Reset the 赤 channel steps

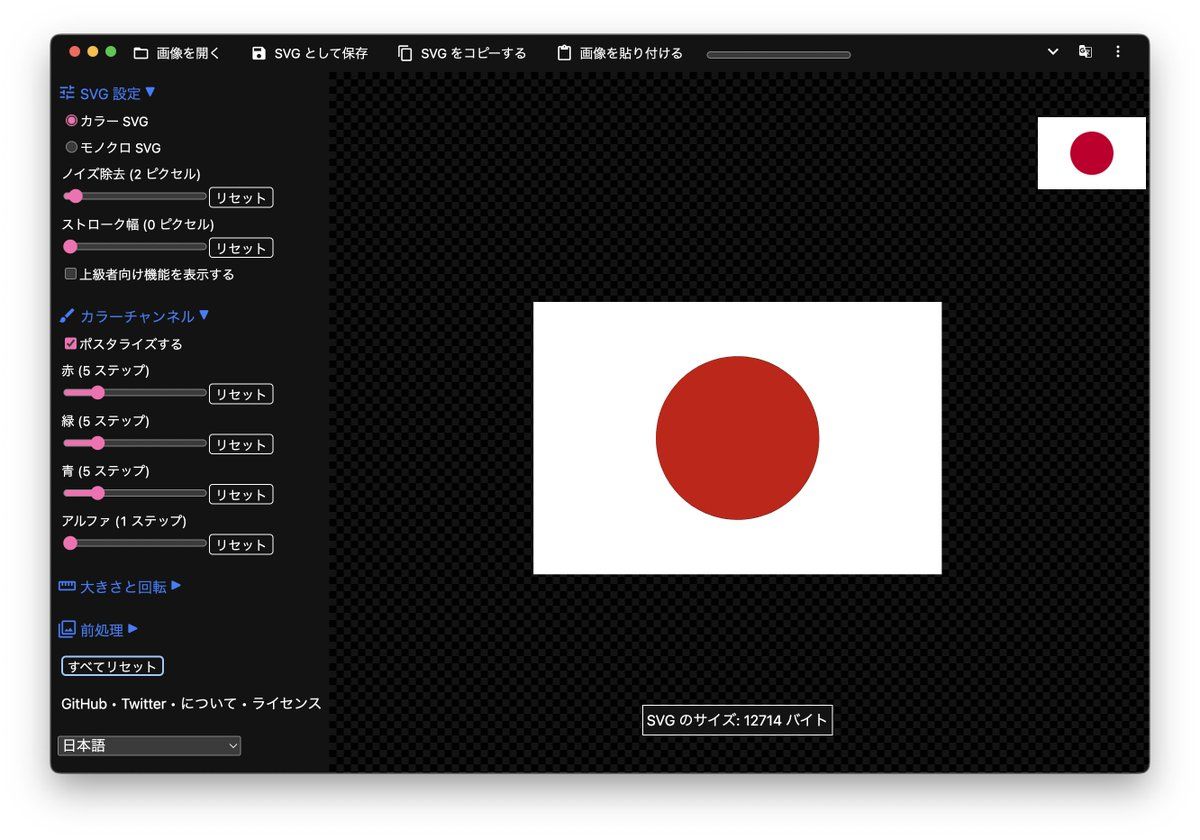(241, 394)
